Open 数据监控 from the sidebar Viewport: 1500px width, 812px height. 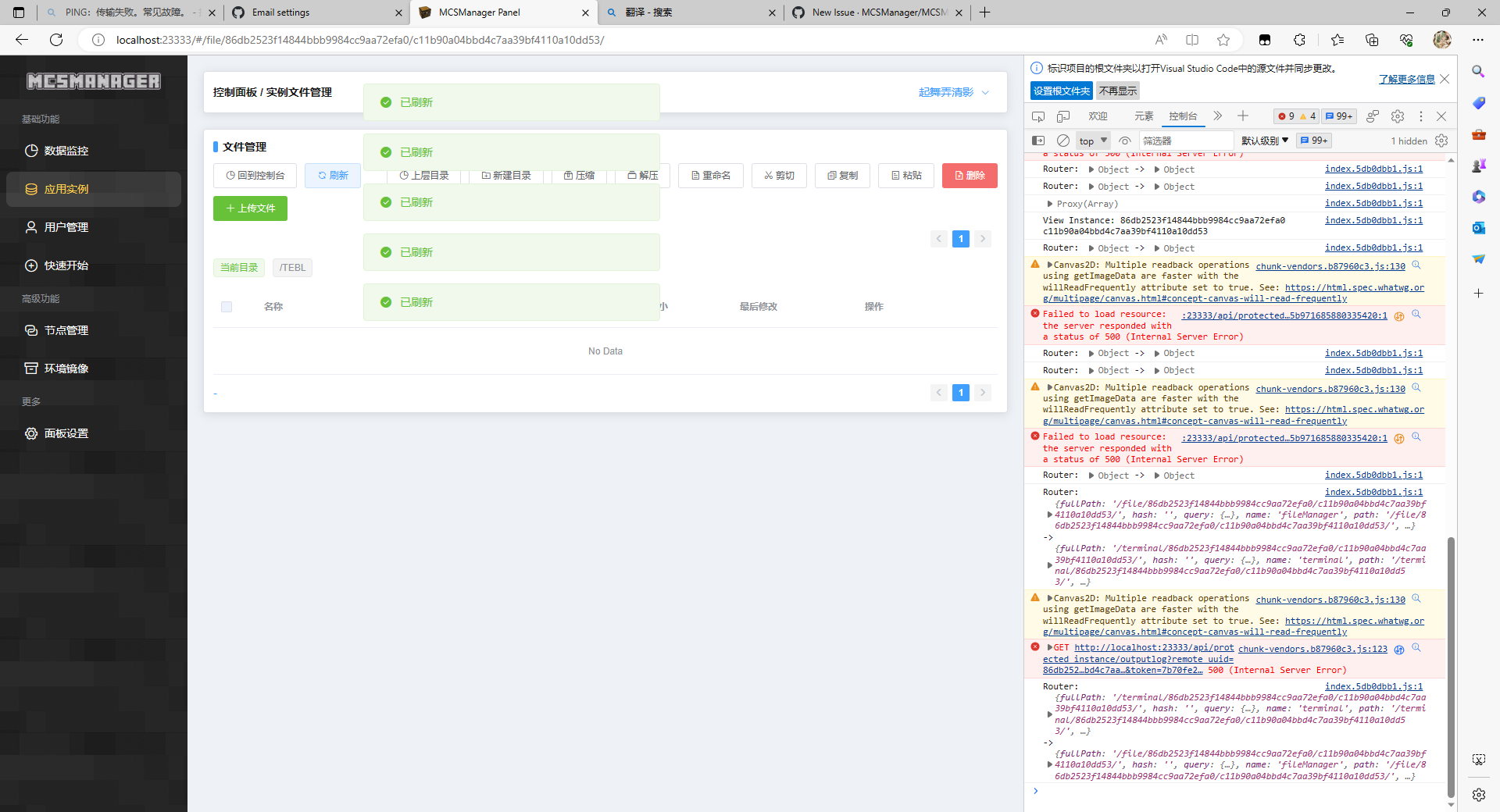[66, 150]
